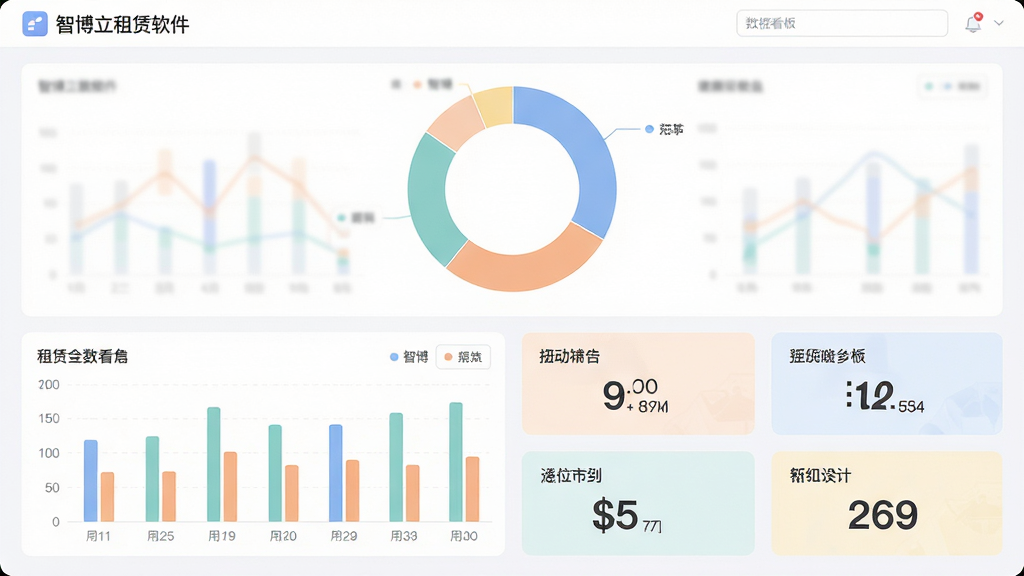1024x576 pixels.
Task: Toggle the orange legend dot above the donut
Action: [417, 84]
